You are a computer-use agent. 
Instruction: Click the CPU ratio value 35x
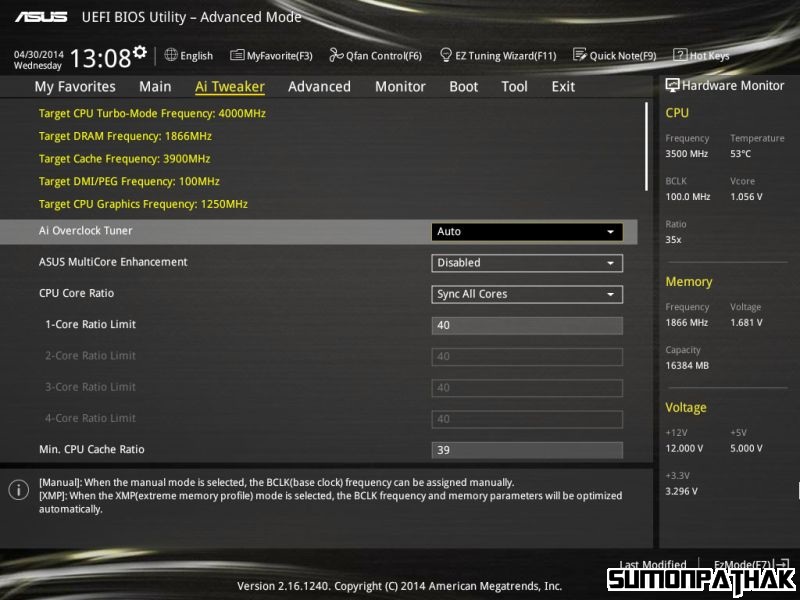pyautogui.click(x=673, y=239)
